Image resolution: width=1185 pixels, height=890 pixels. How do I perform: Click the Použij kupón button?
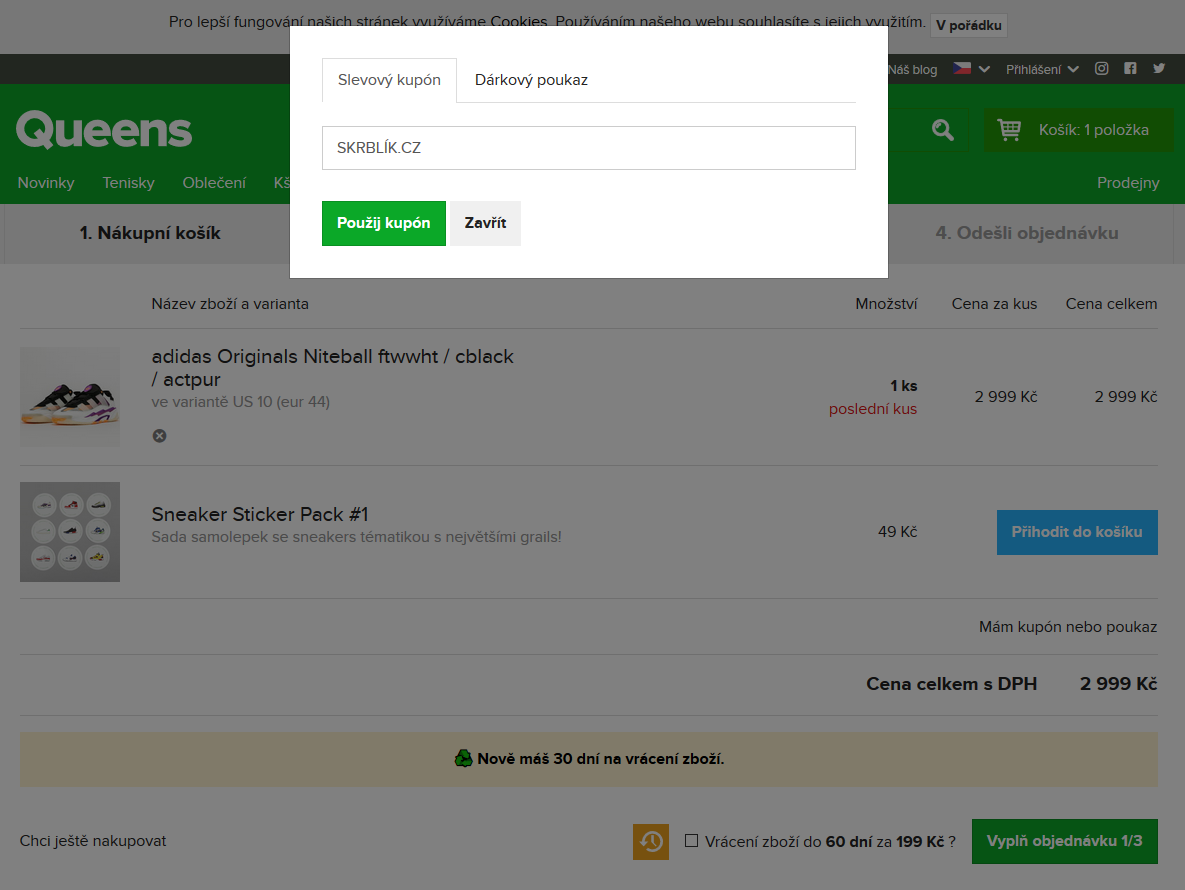384,224
